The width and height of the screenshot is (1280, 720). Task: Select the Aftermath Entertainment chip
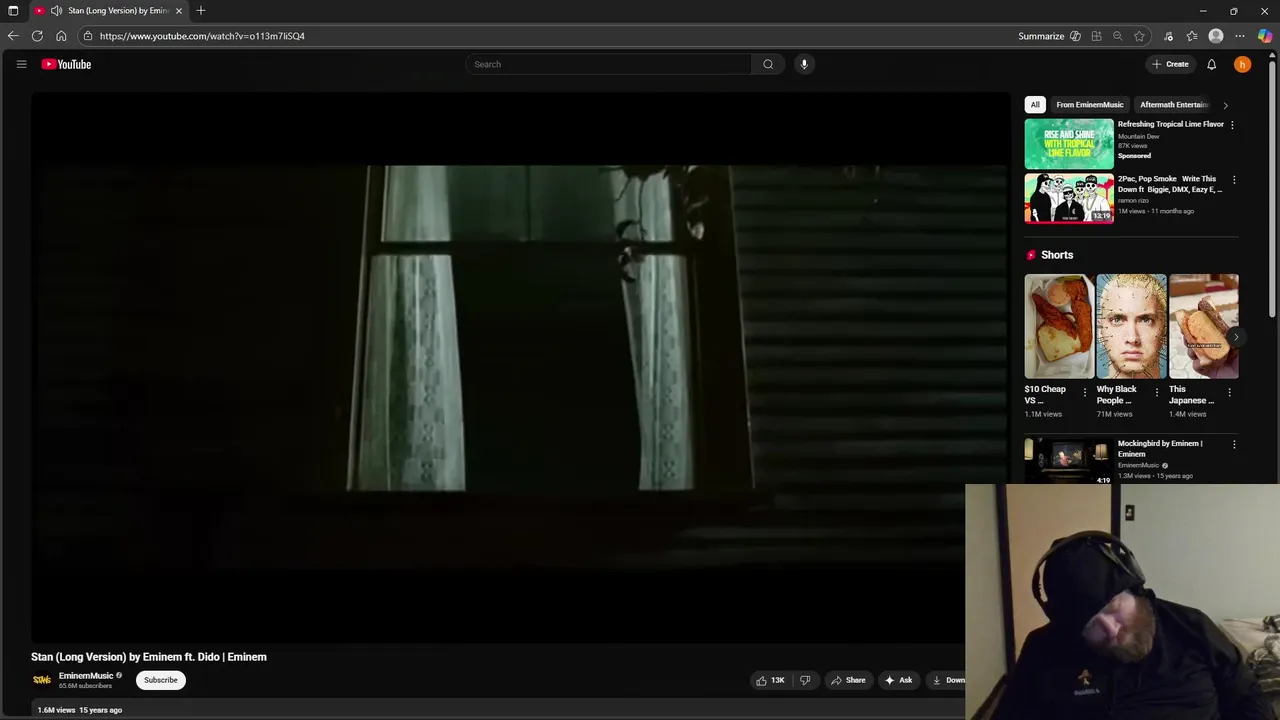tap(1174, 104)
